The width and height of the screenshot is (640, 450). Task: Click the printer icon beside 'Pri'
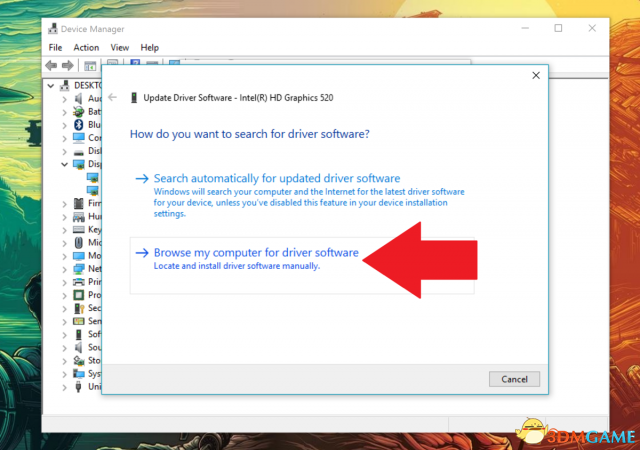coord(78,282)
